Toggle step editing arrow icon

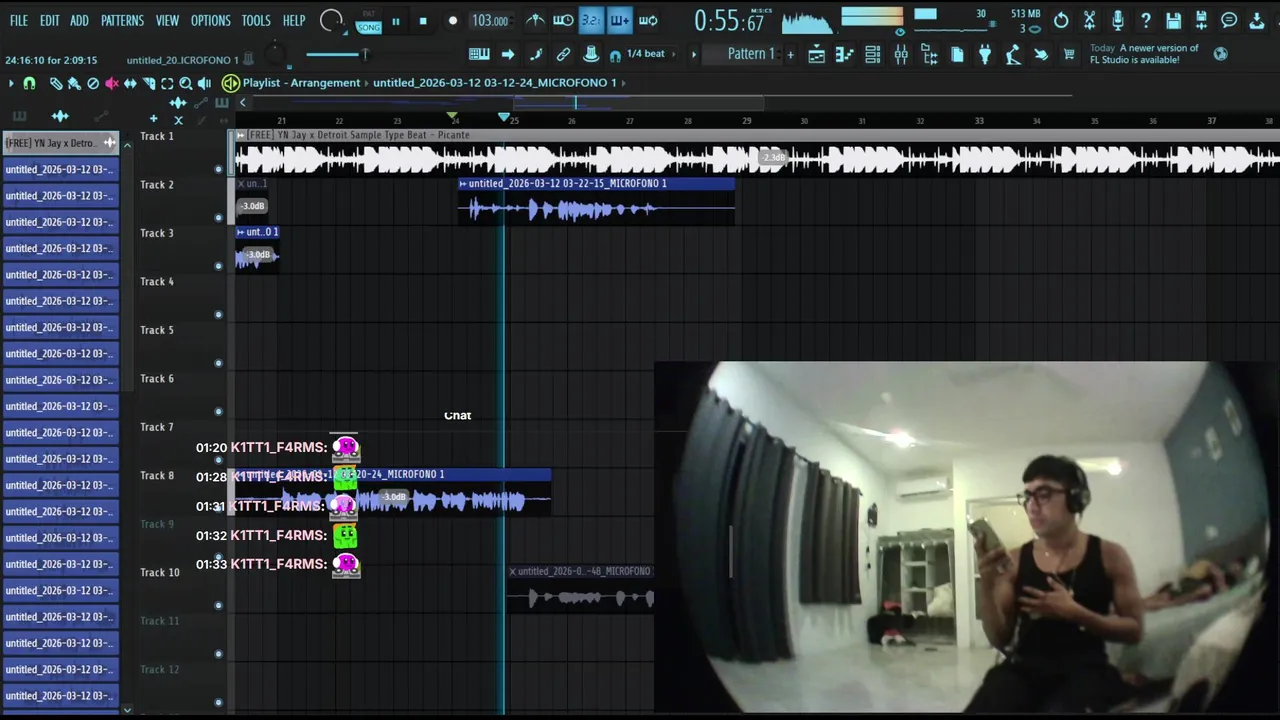coord(507,54)
